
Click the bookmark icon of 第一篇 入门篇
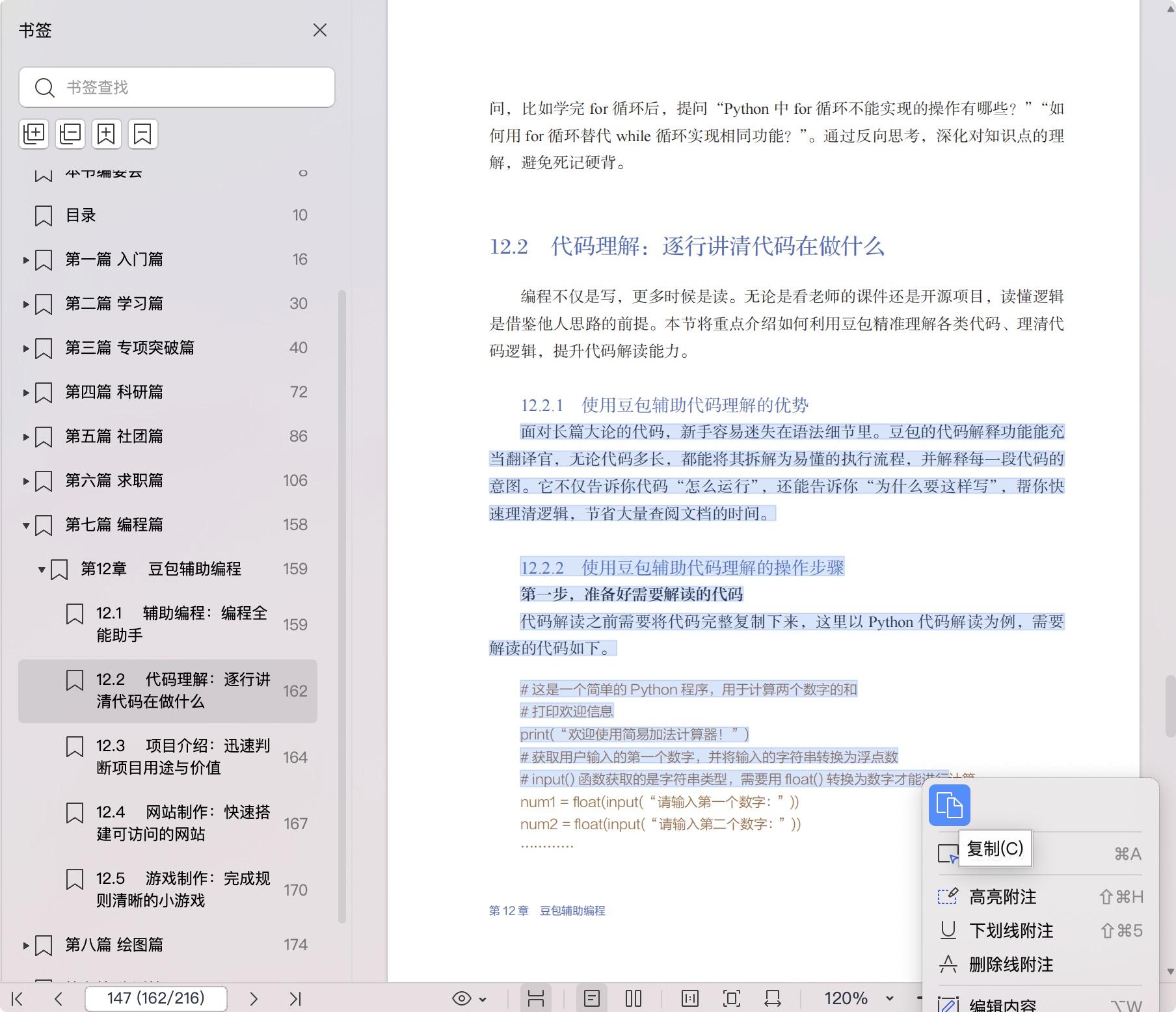click(44, 260)
